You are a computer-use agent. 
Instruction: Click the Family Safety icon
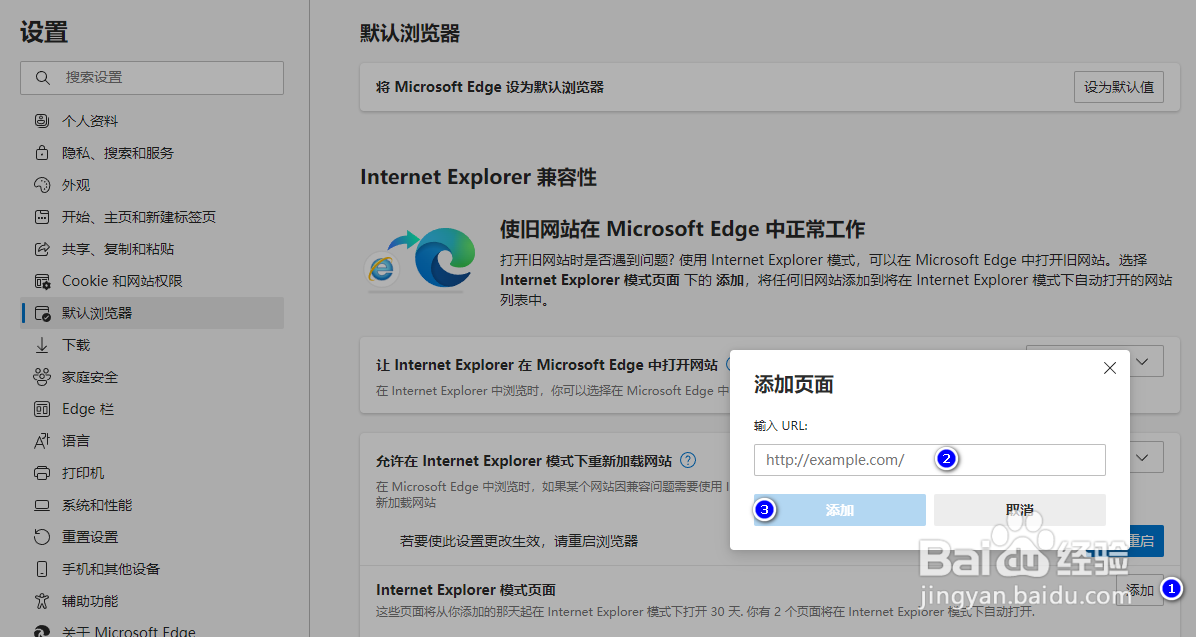tap(42, 377)
